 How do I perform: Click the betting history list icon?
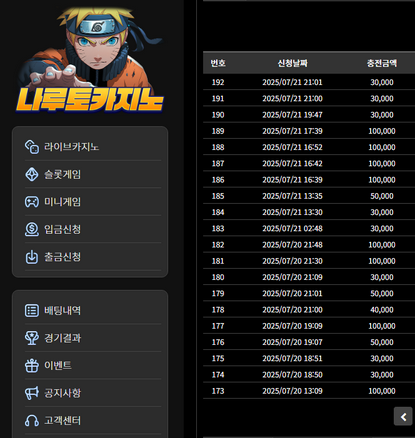click(x=32, y=310)
